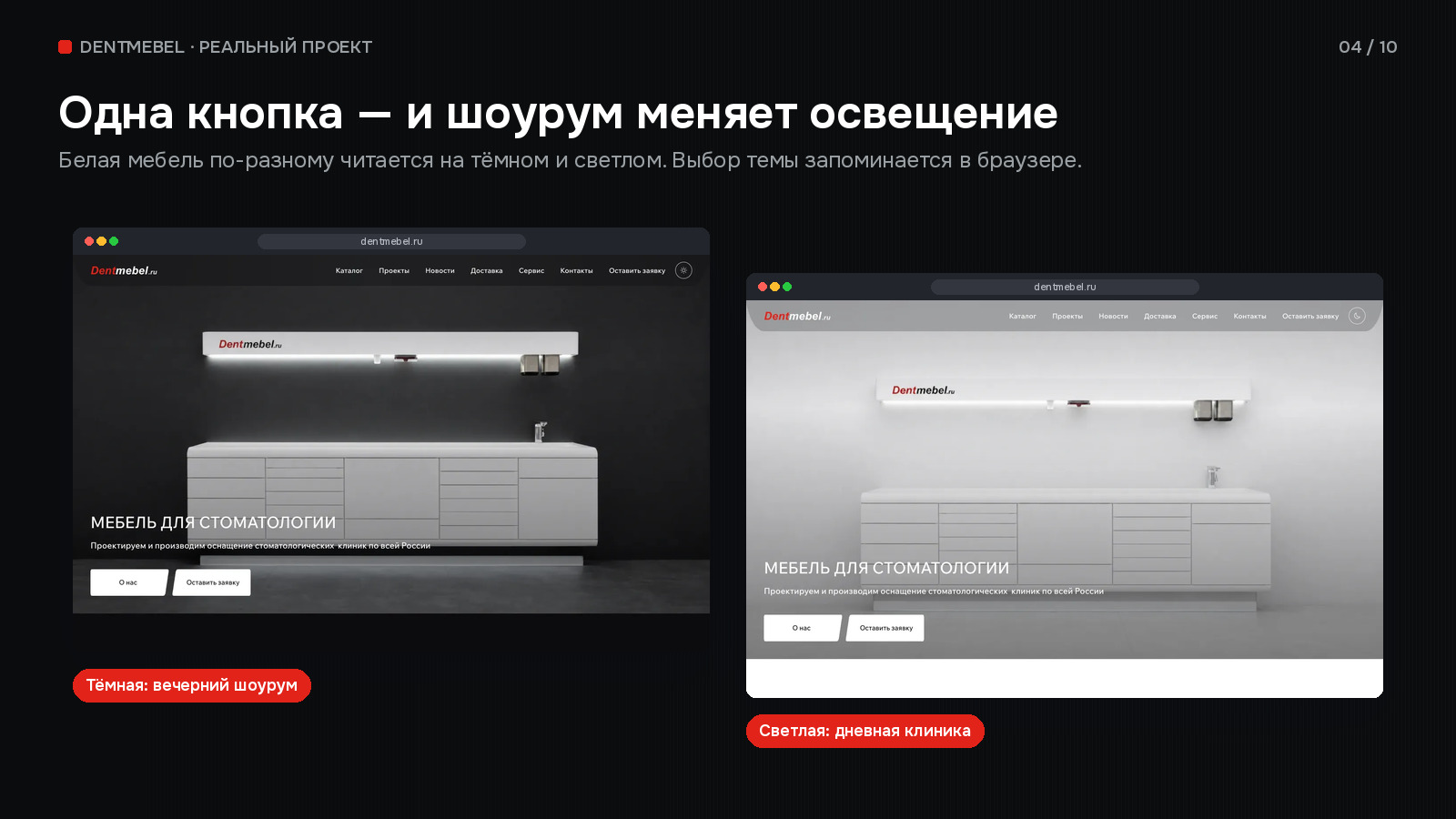This screenshot has width=1456, height=819.
Task: Click slide counter 04 / 10
Action: click(x=1368, y=46)
